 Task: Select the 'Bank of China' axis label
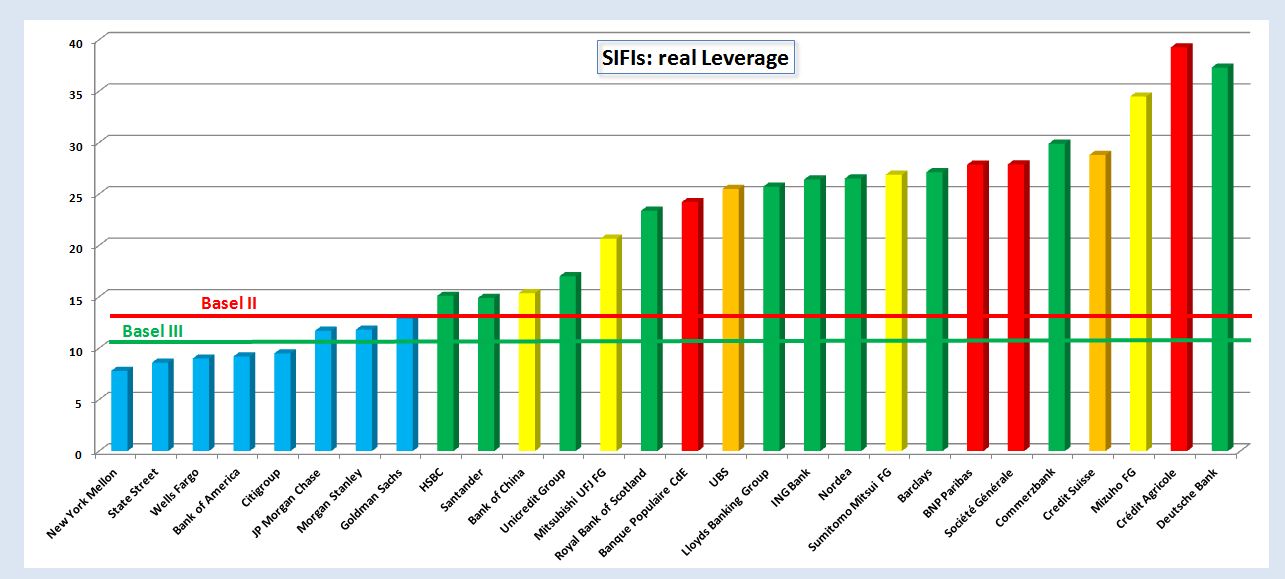point(498,496)
